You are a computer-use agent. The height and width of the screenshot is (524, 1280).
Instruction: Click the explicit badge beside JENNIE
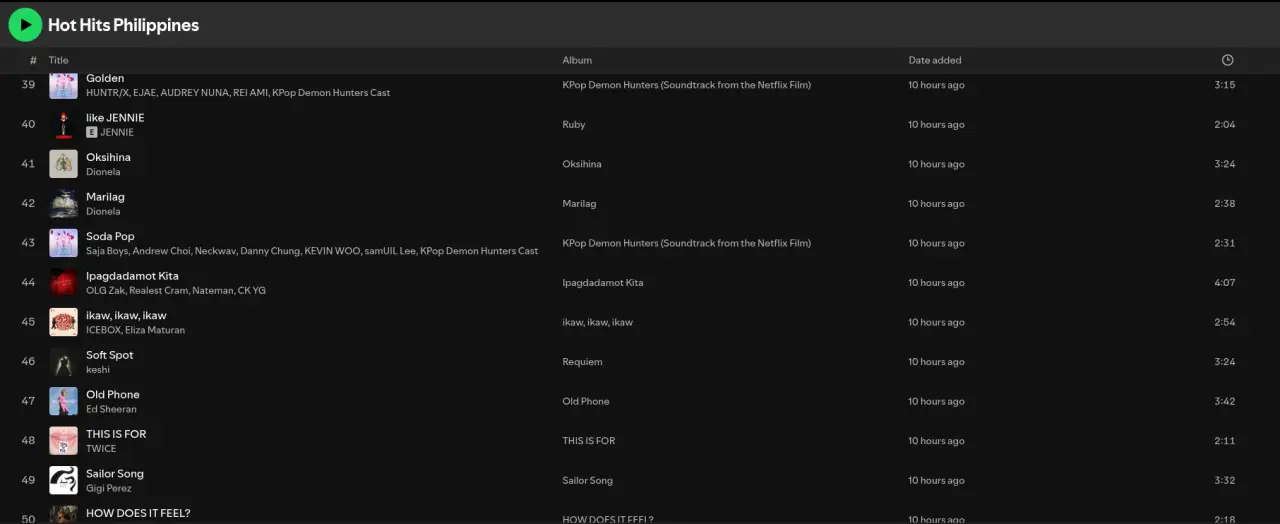click(x=92, y=132)
